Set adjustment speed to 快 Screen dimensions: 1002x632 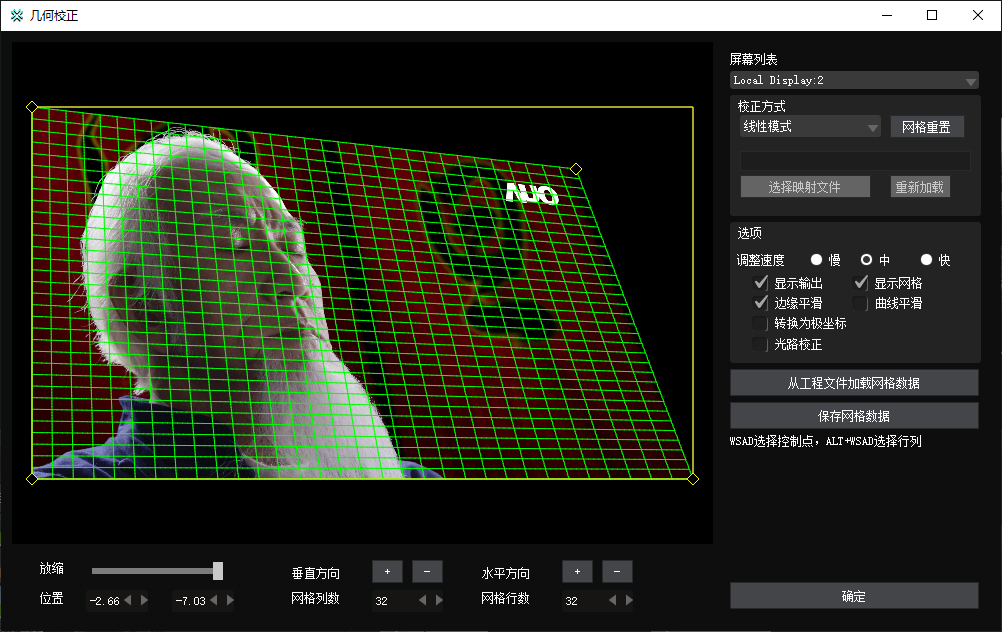coord(926,260)
